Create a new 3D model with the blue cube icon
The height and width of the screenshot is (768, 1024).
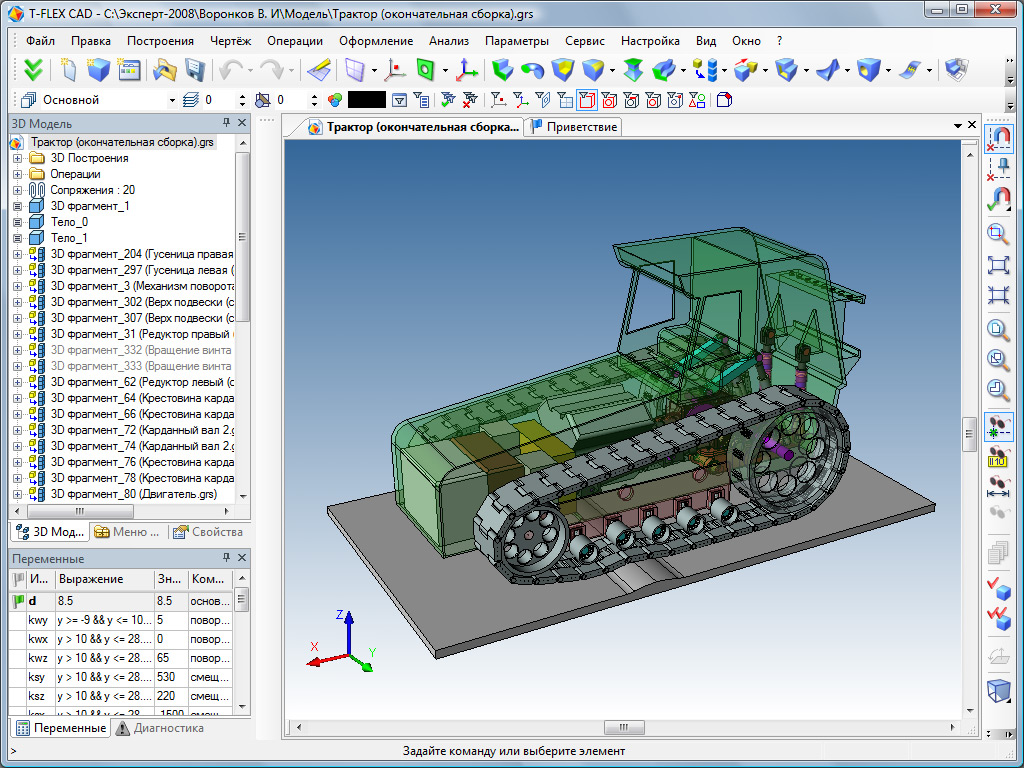(x=98, y=69)
